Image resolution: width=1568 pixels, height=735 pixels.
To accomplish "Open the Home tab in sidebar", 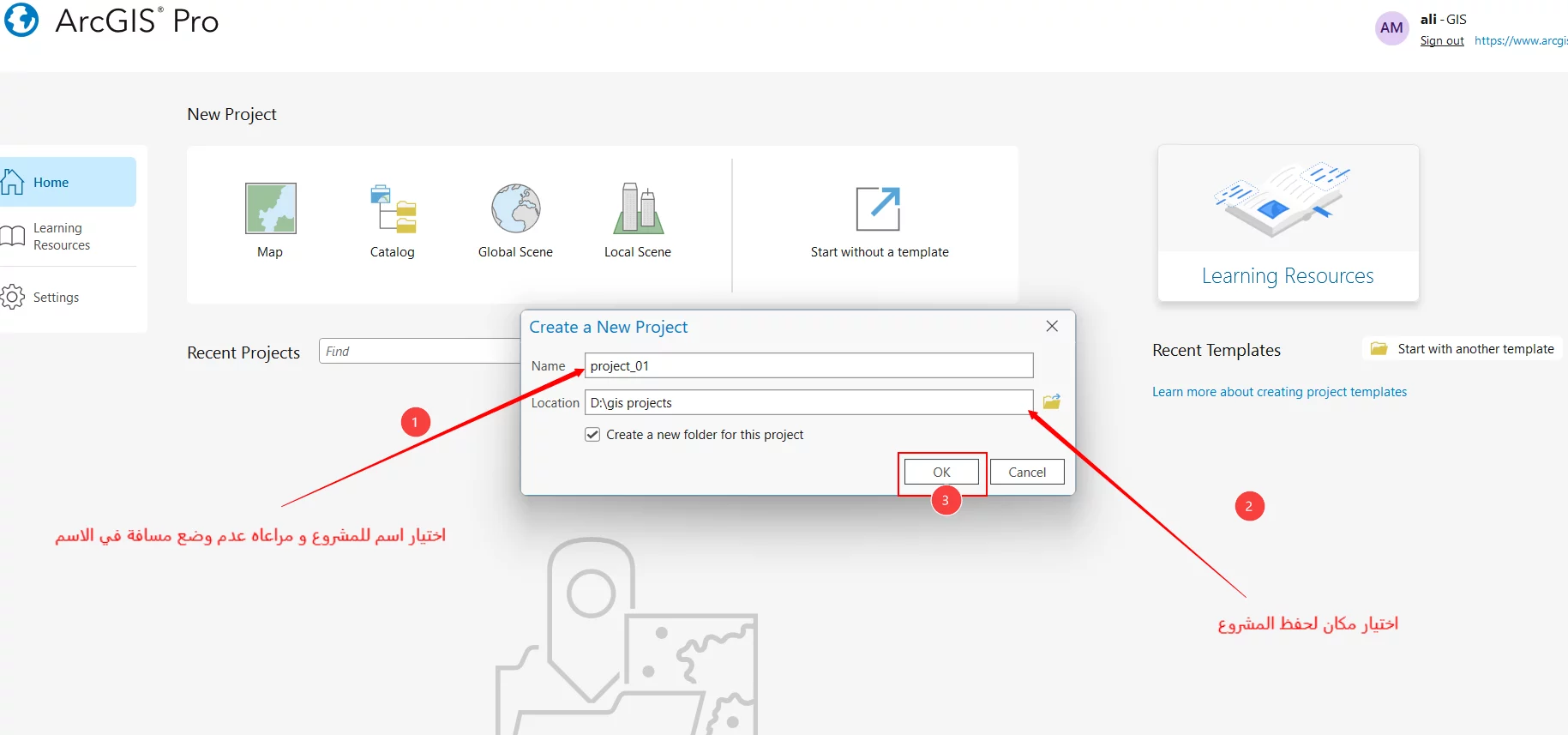I will (x=68, y=182).
